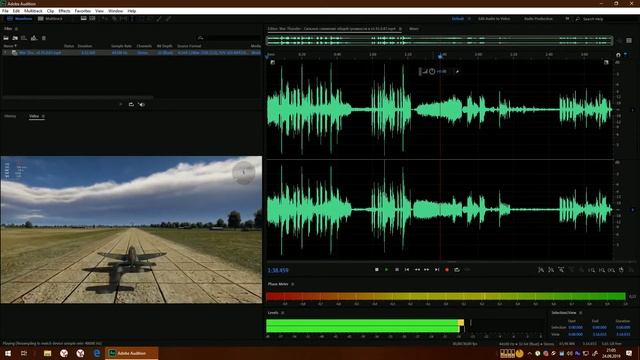Switch to the History tab

[10, 116]
